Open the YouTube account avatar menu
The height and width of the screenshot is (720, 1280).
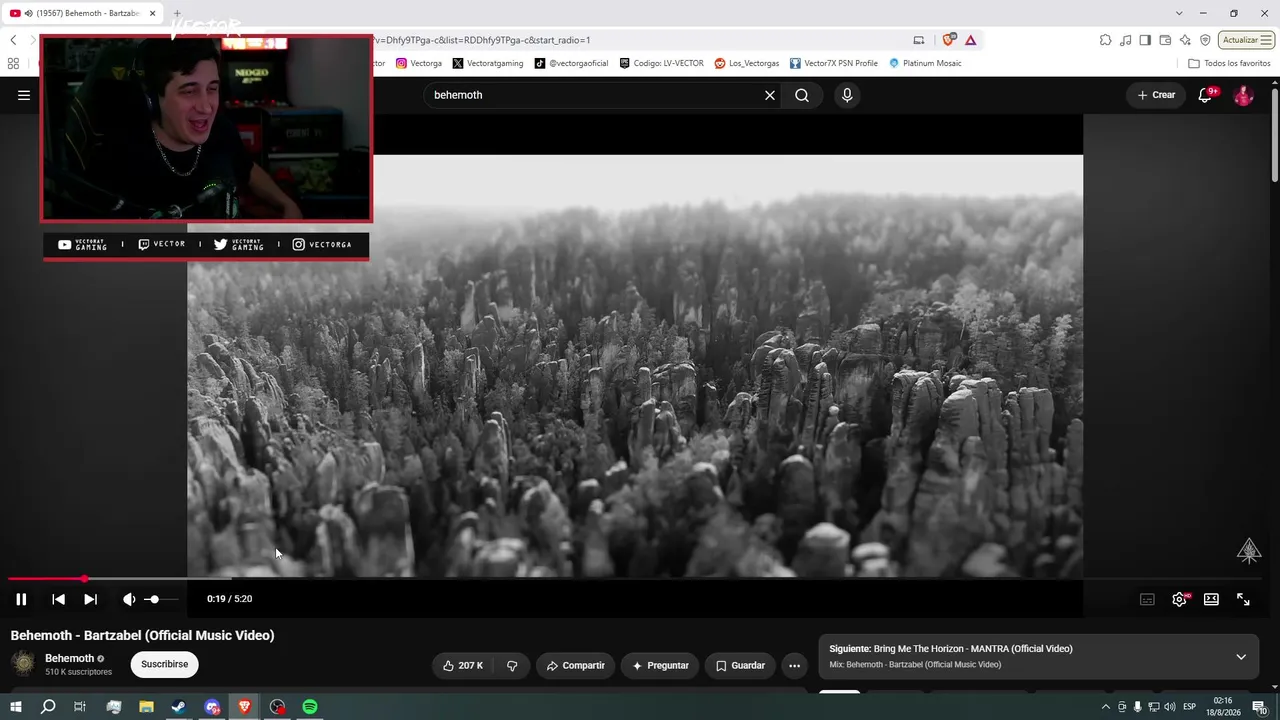pyautogui.click(x=1243, y=95)
